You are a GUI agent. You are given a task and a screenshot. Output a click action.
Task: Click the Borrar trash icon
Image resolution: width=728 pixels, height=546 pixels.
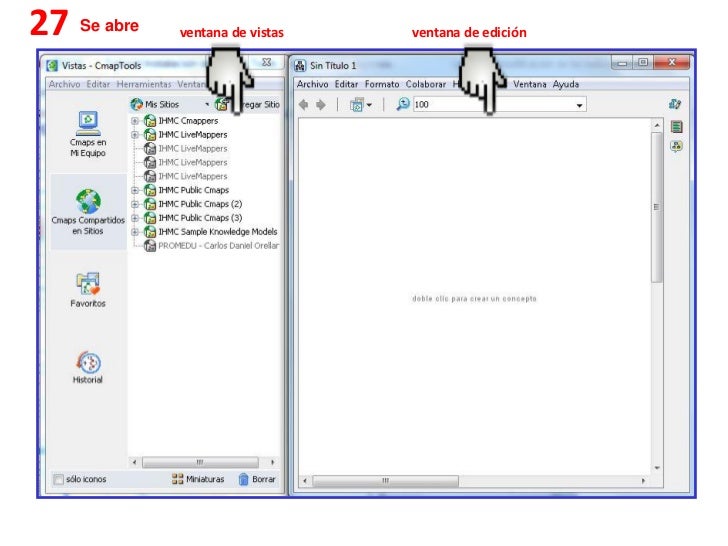[243, 479]
